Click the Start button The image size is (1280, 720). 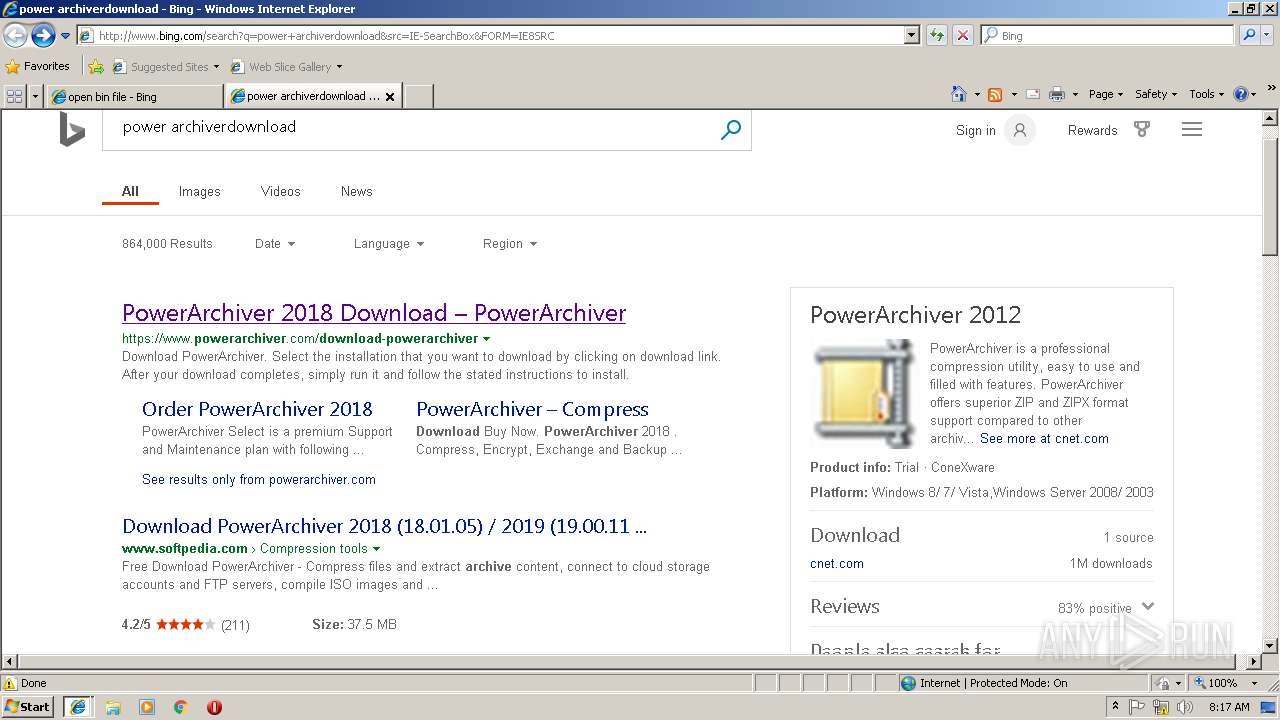pyautogui.click(x=27, y=706)
